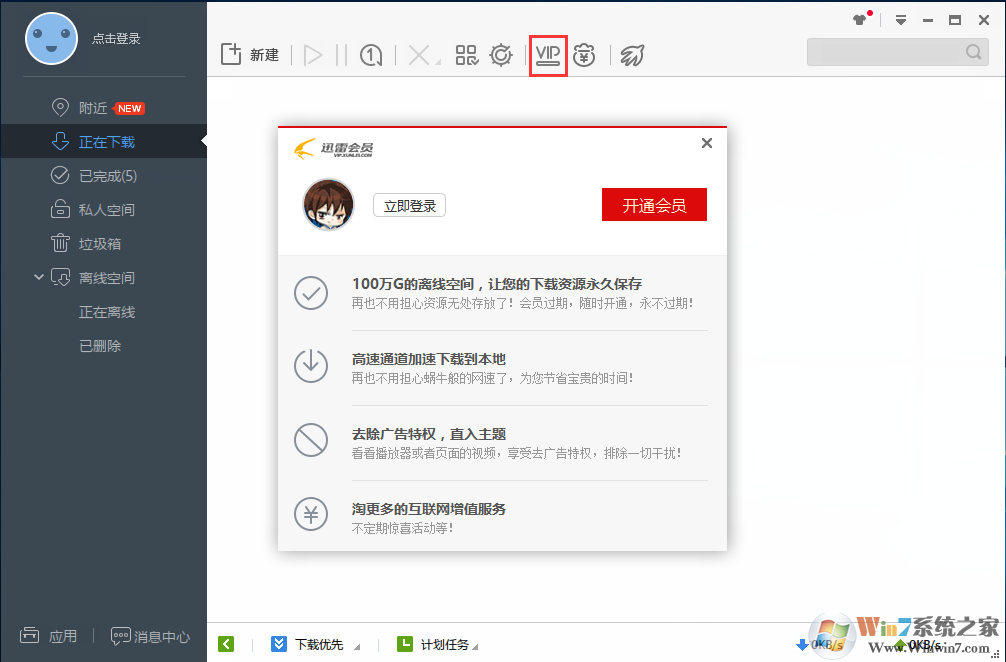This screenshot has width=1006, height=662.
Task: Start the selected download with the play icon
Action: tap(313, 55)
